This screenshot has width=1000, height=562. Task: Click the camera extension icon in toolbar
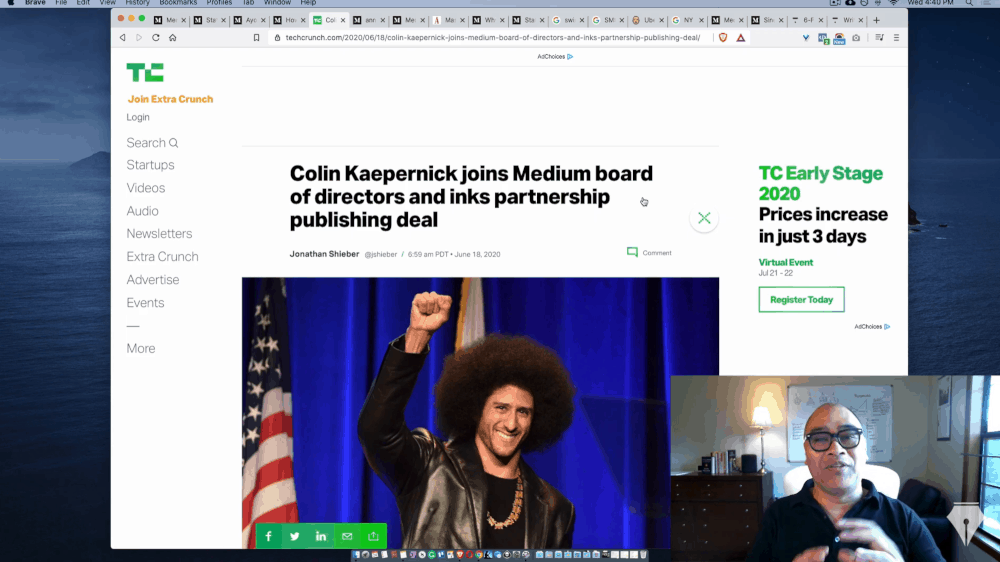856,38
